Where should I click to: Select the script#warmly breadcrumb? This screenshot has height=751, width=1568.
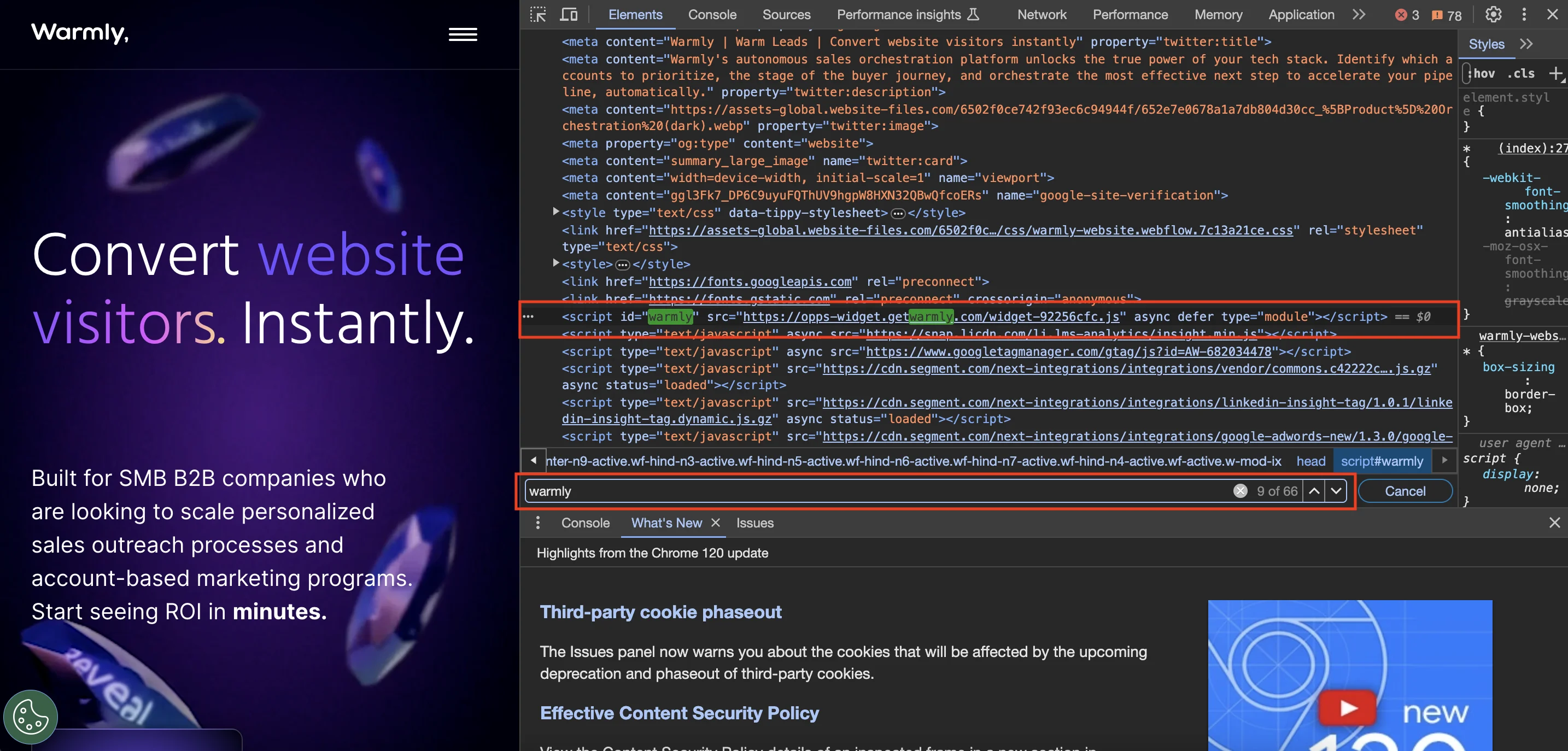click(x=1382, y=461)
